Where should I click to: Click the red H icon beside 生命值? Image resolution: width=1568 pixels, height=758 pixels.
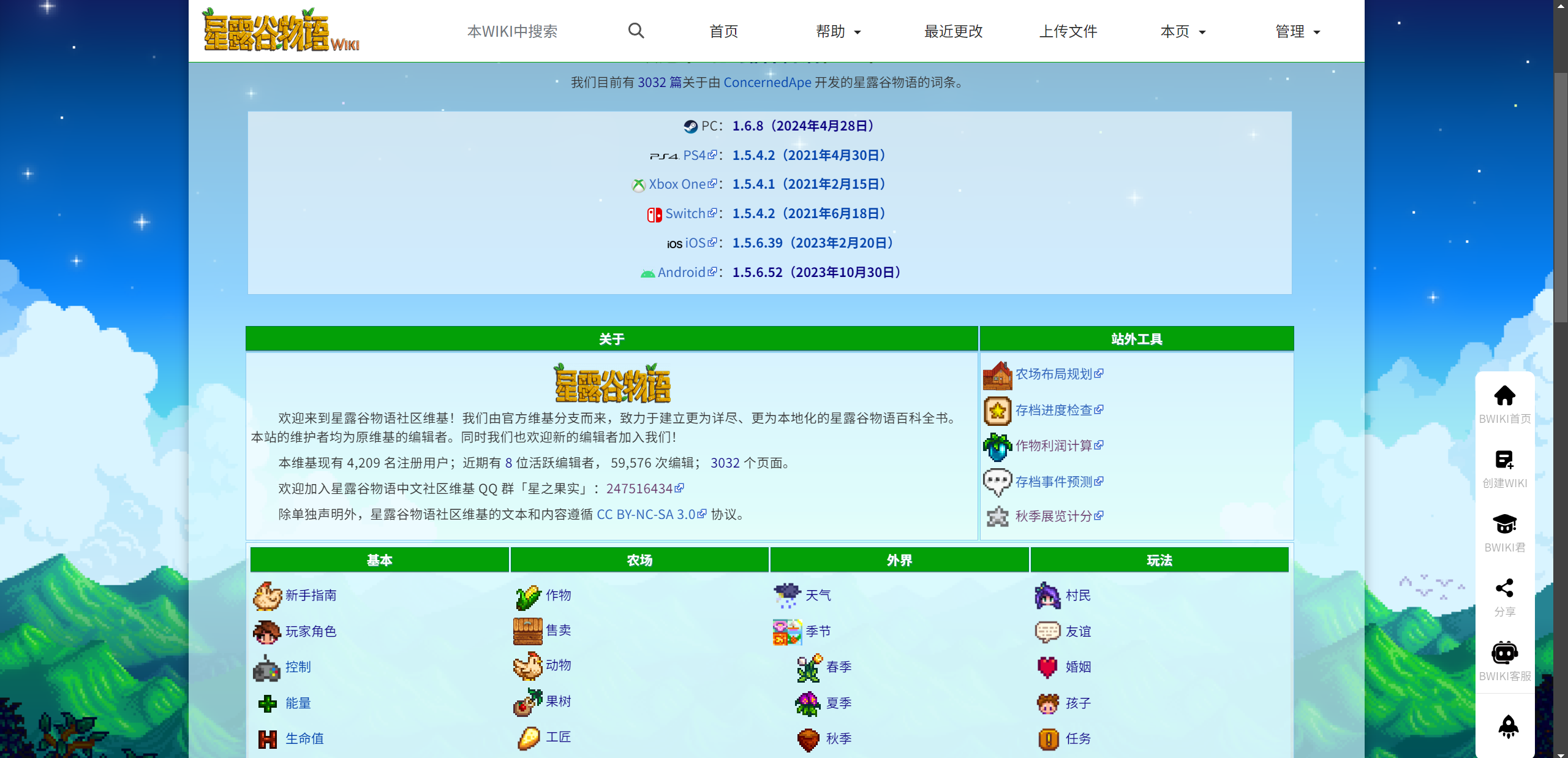click(267, 739)
